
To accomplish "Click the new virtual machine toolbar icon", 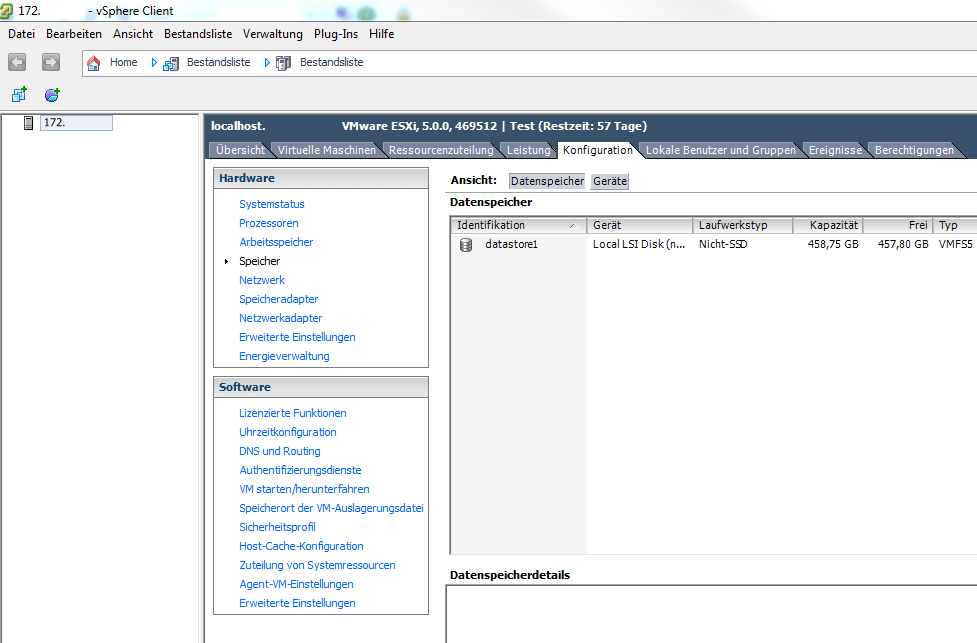I will pyautogui.click(x=19, y=95).
